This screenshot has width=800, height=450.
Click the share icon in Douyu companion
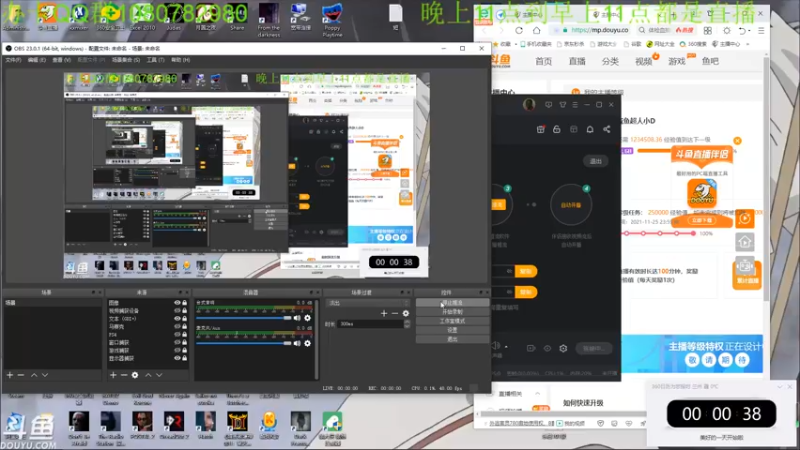(607, 129)
